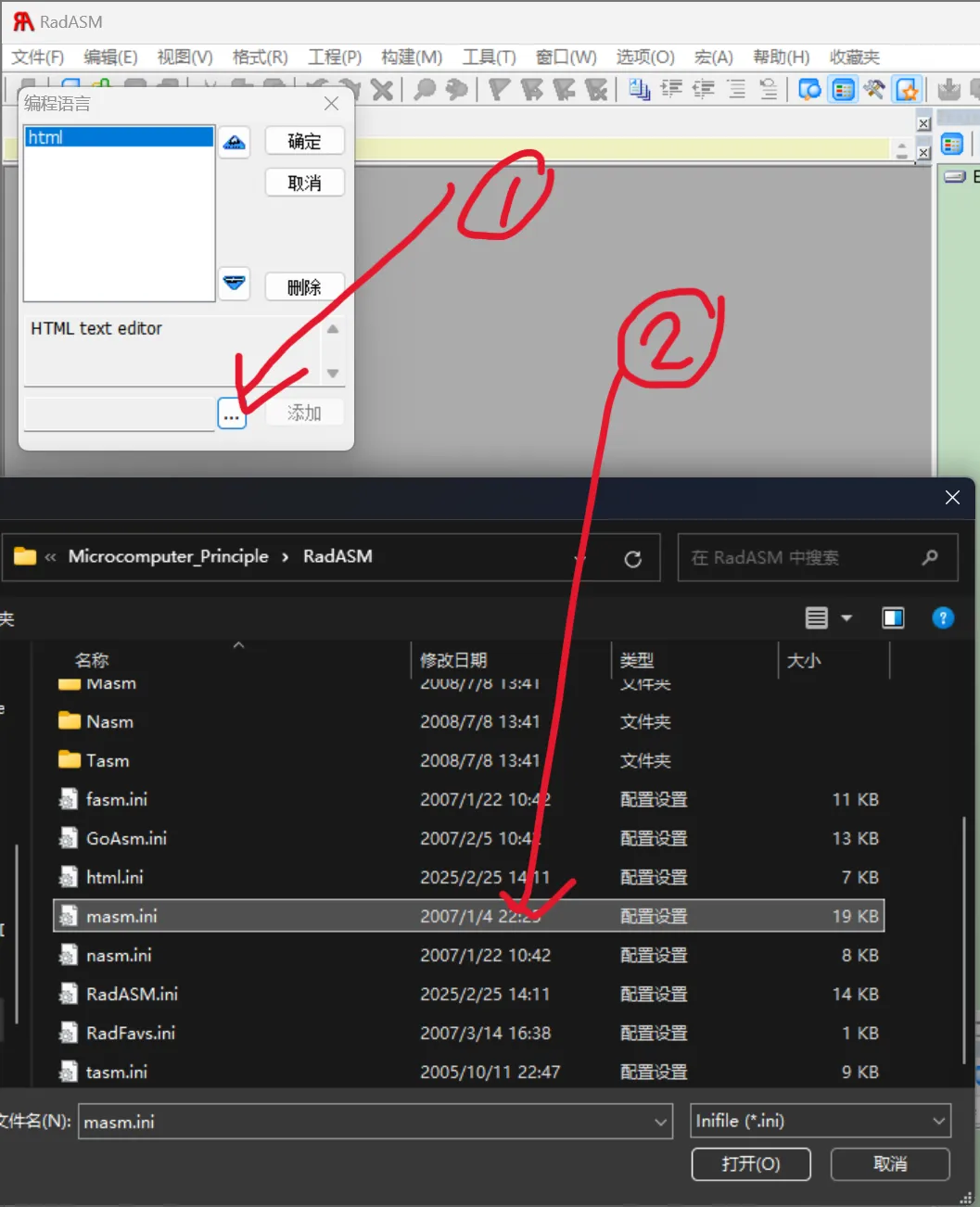Click the second bookmark flag toolbar icon
This screenshot has width=980, height=1207.
(532, 90)
